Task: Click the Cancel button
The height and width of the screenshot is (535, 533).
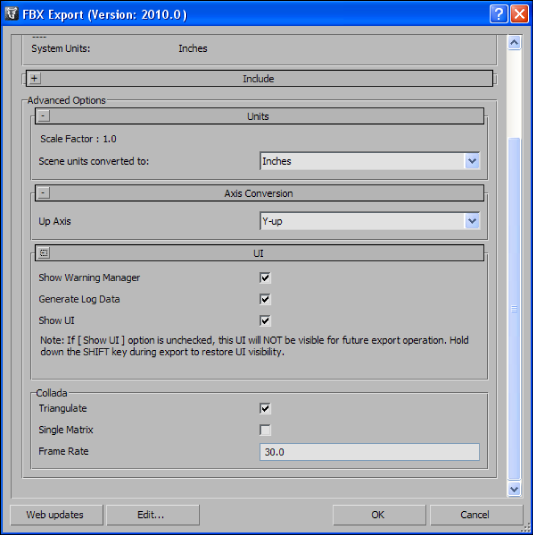Action: 476,515
